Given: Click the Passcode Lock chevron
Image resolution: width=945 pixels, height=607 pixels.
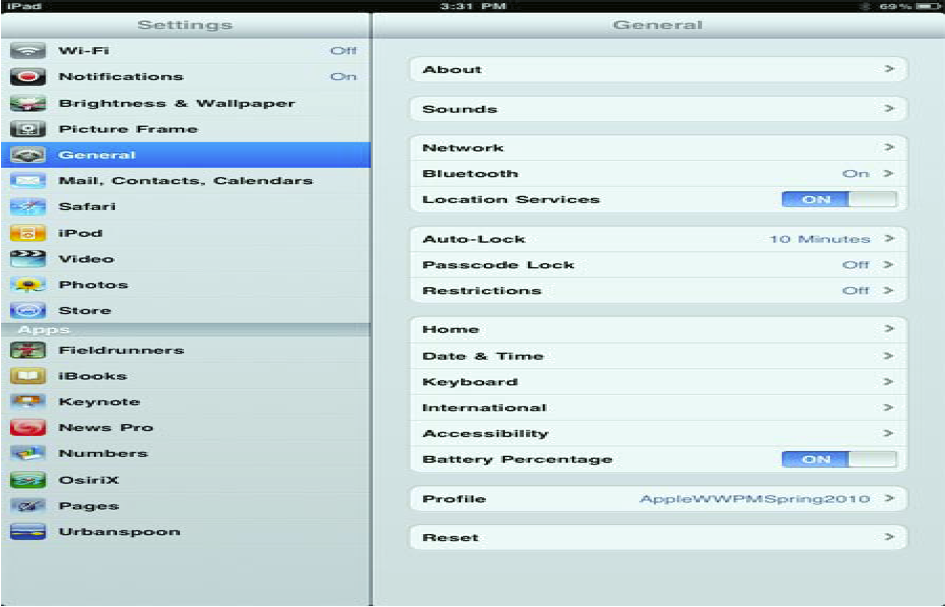Looking at the screenshot, I should 889,265.
